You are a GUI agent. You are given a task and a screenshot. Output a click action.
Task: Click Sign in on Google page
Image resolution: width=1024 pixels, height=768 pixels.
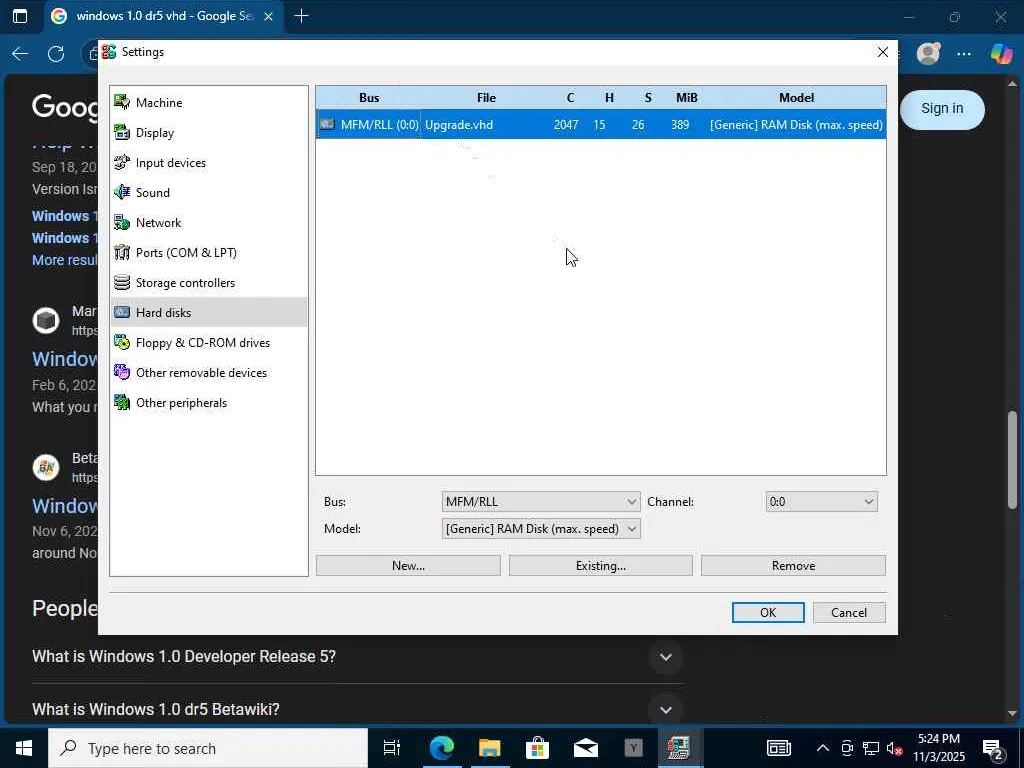(942, 108)
